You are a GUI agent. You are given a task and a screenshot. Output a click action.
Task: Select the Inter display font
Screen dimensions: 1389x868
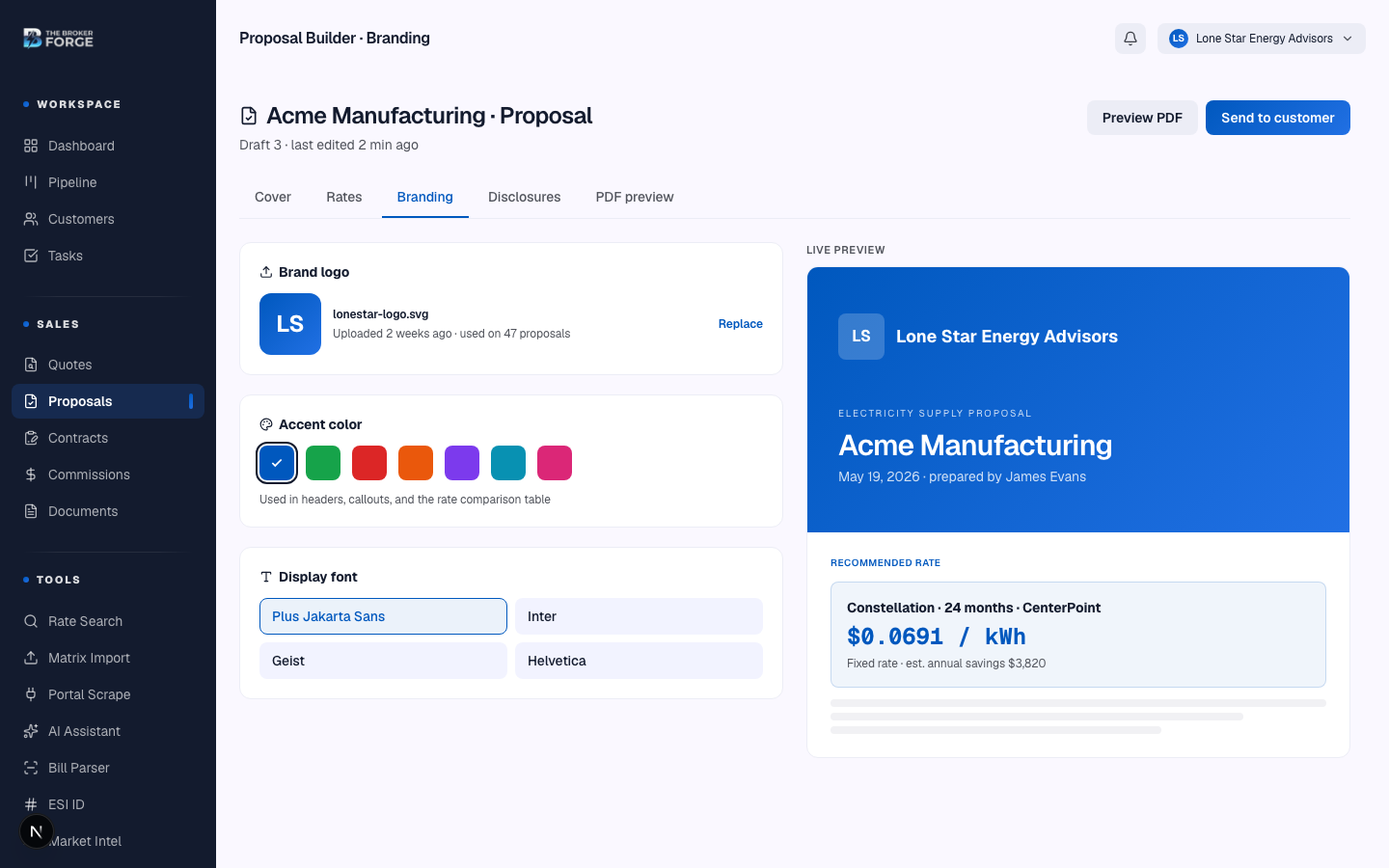coord(639,616)
